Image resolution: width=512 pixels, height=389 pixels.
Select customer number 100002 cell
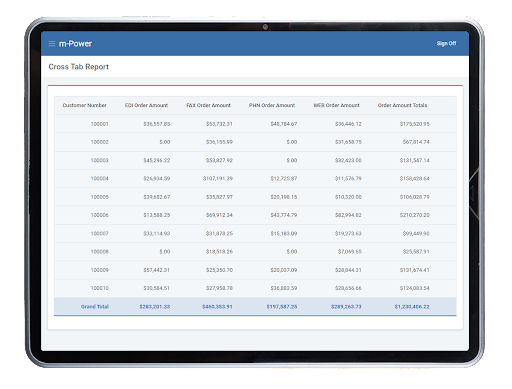click(100, 142)
